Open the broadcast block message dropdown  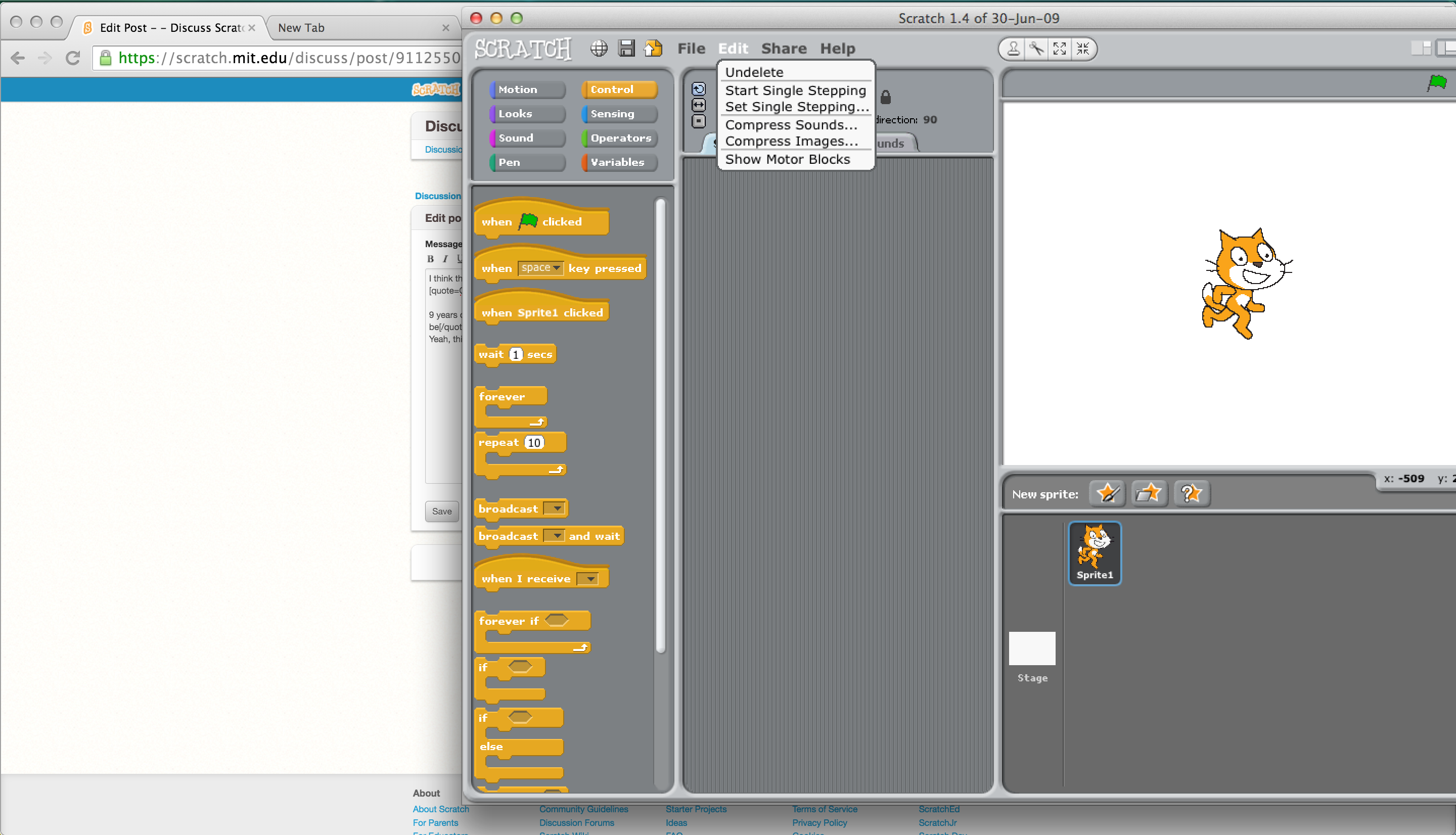pos(555,508)
